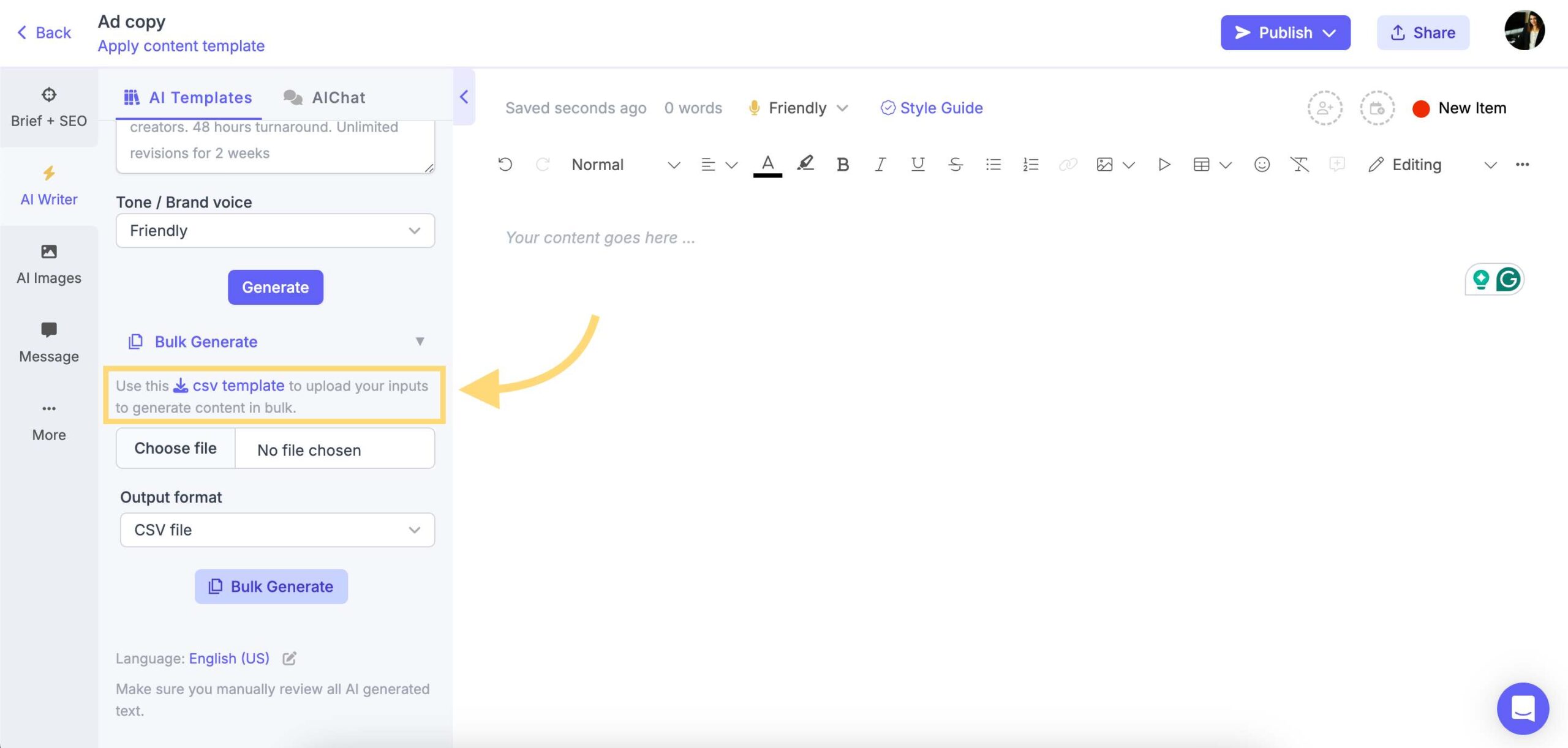Screen dimensions: 1568x748
Task: Click the insert link icon
Action: point(1068,164)
